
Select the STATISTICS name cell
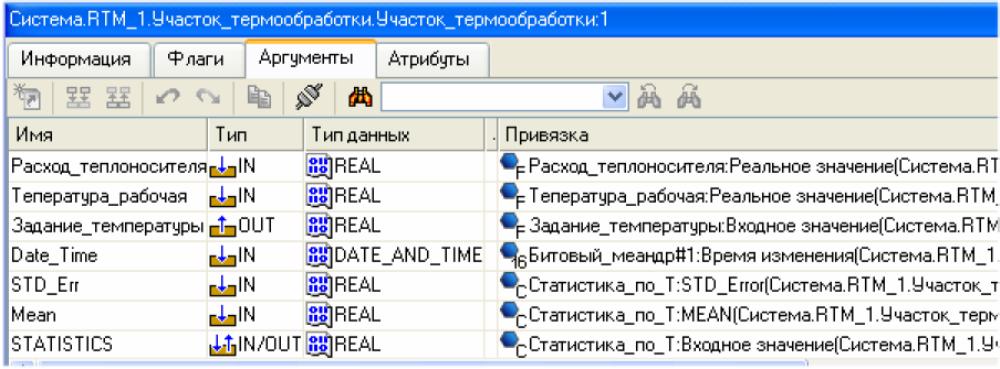click(108, 344)
